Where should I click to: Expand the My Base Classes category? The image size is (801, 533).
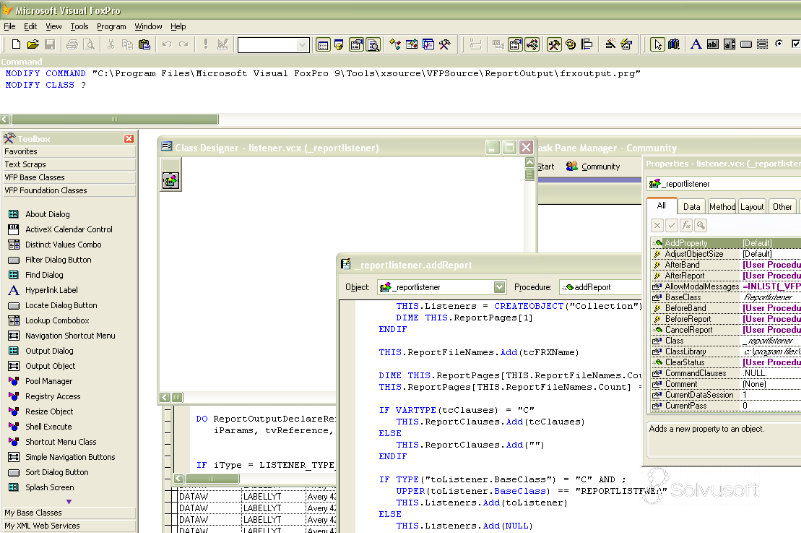click(x=69, y=513)
